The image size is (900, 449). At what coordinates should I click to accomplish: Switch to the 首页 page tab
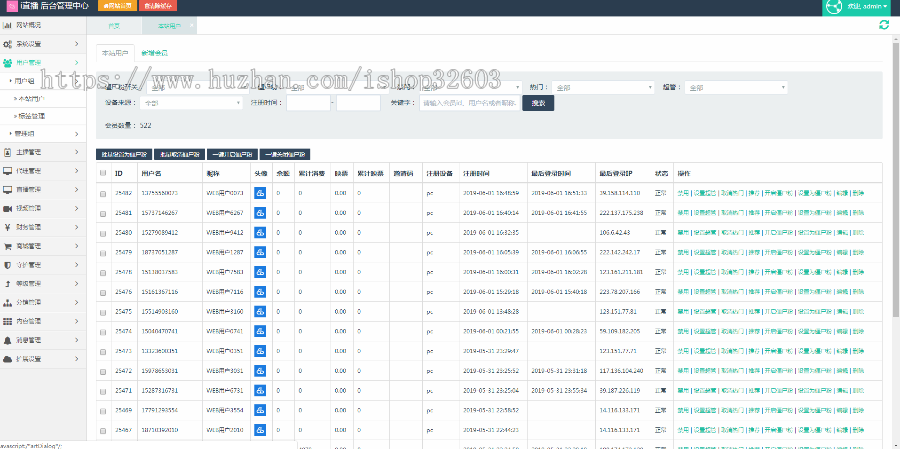click(114, 24)
